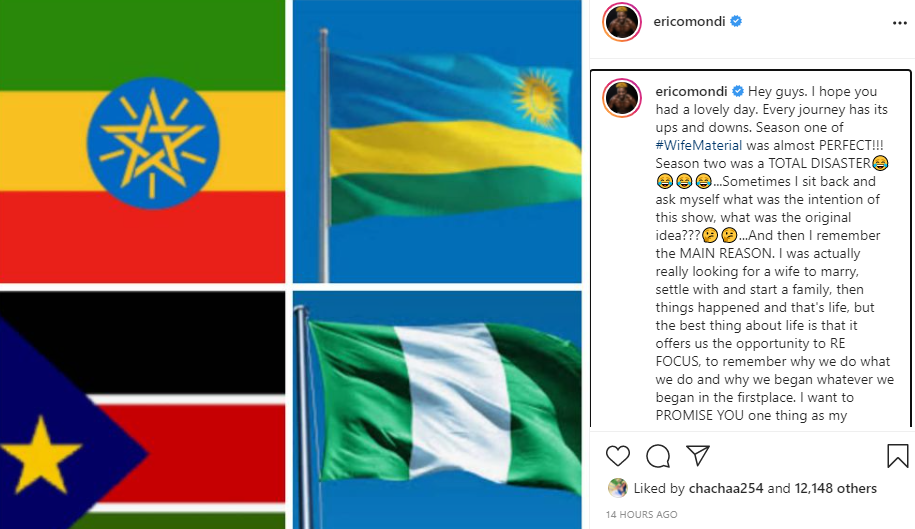Viewport: 915px width, 529px height.
Task: Like the post with the heart icon
Action: pyautogui.click(x=617, y=456)
